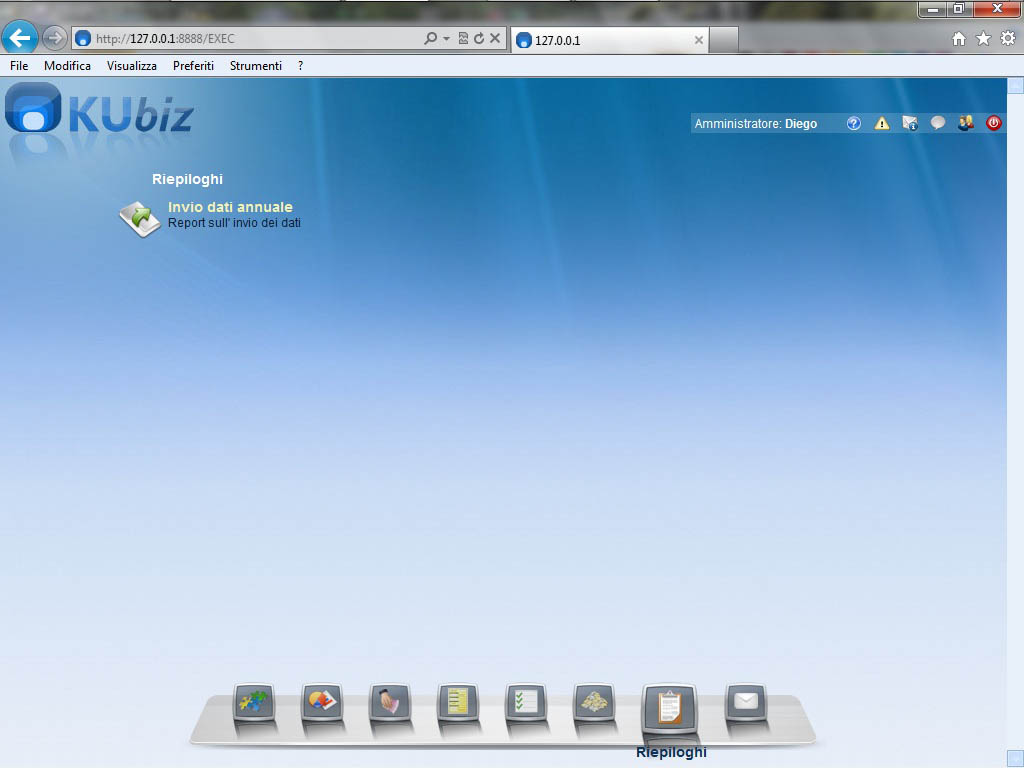
Task: Expand the address bar search dropdown arrow
Action: pos(446,39)
